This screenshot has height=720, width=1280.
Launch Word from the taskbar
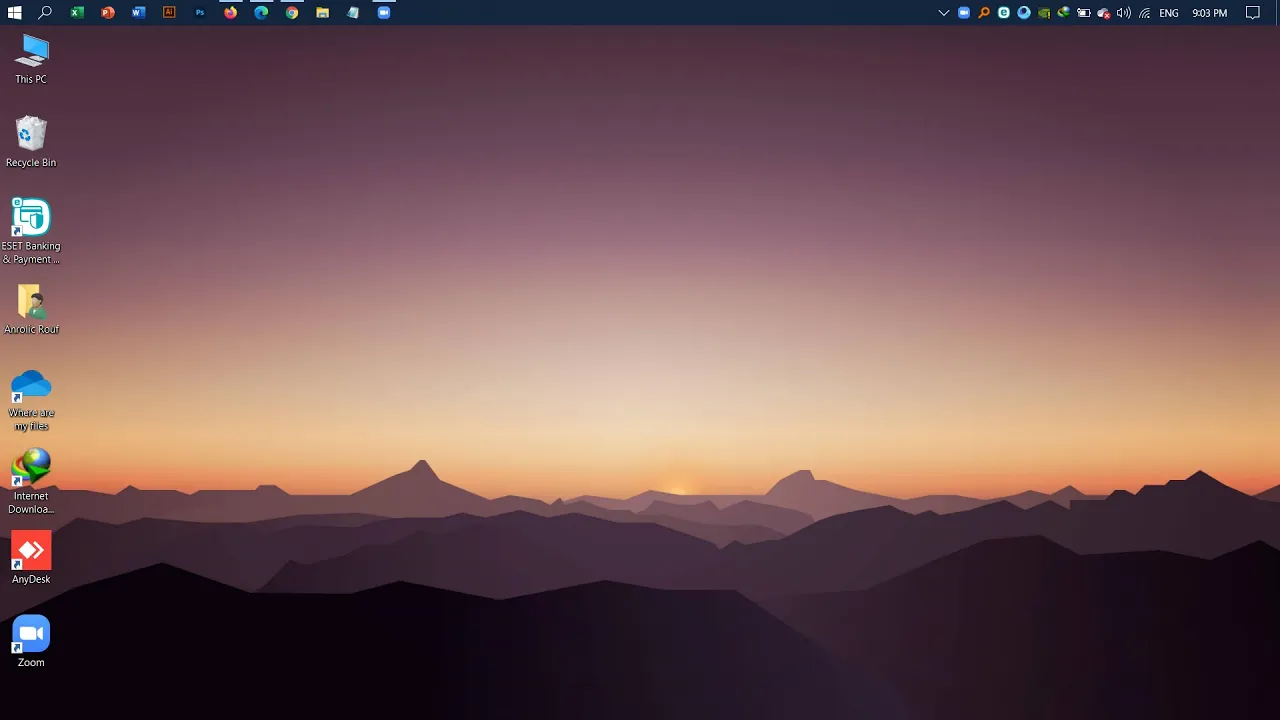pos(138,13)
